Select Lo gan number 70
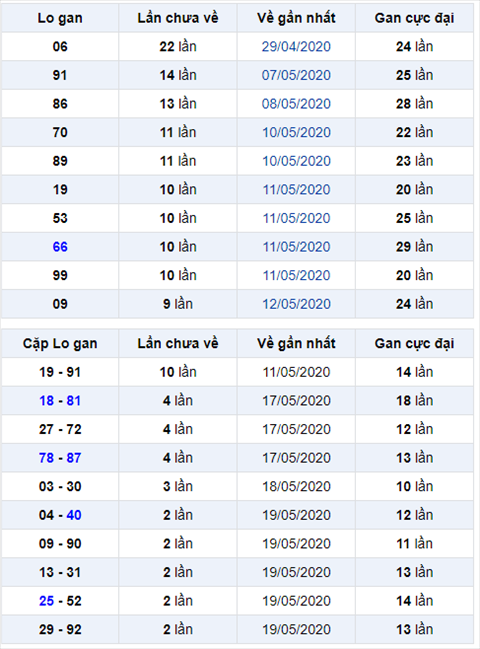 60,132
